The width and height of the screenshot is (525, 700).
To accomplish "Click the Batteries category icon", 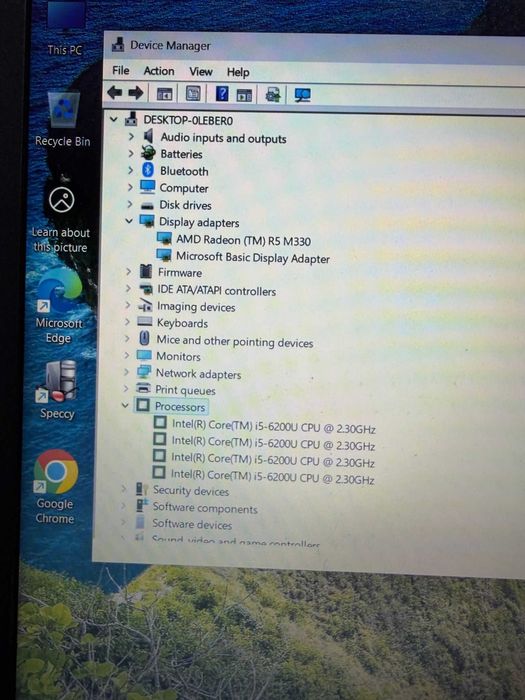I will coord(148,153).
